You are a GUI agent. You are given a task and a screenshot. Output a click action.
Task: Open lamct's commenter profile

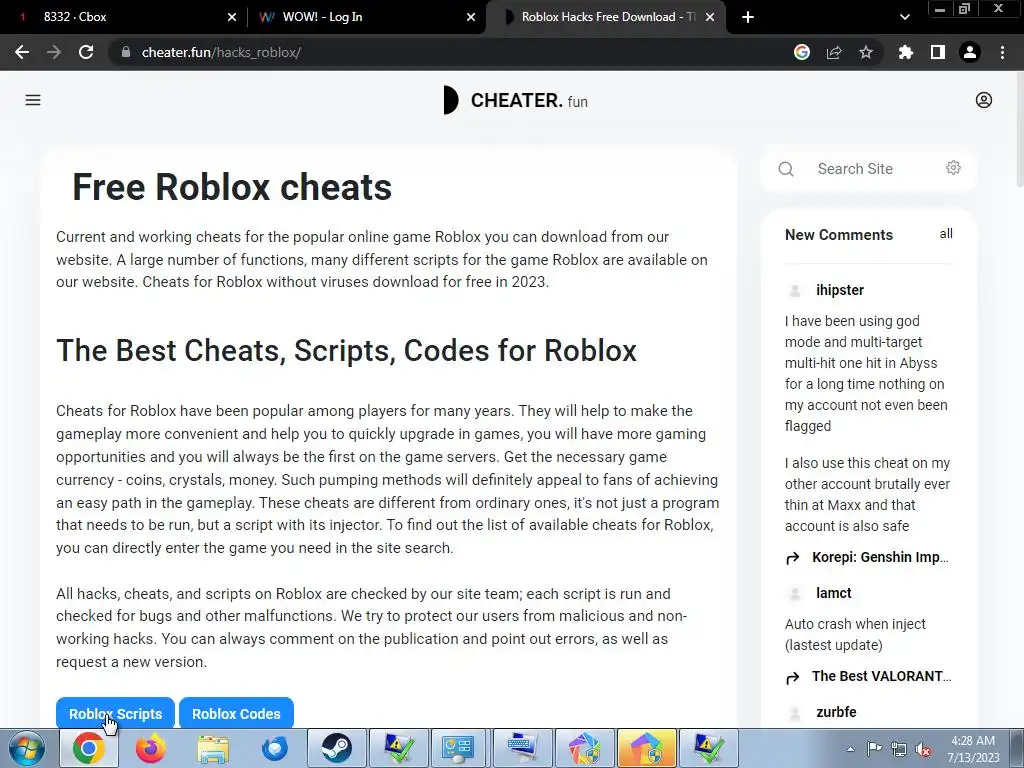pyautogui.click(x=833, y=593)
